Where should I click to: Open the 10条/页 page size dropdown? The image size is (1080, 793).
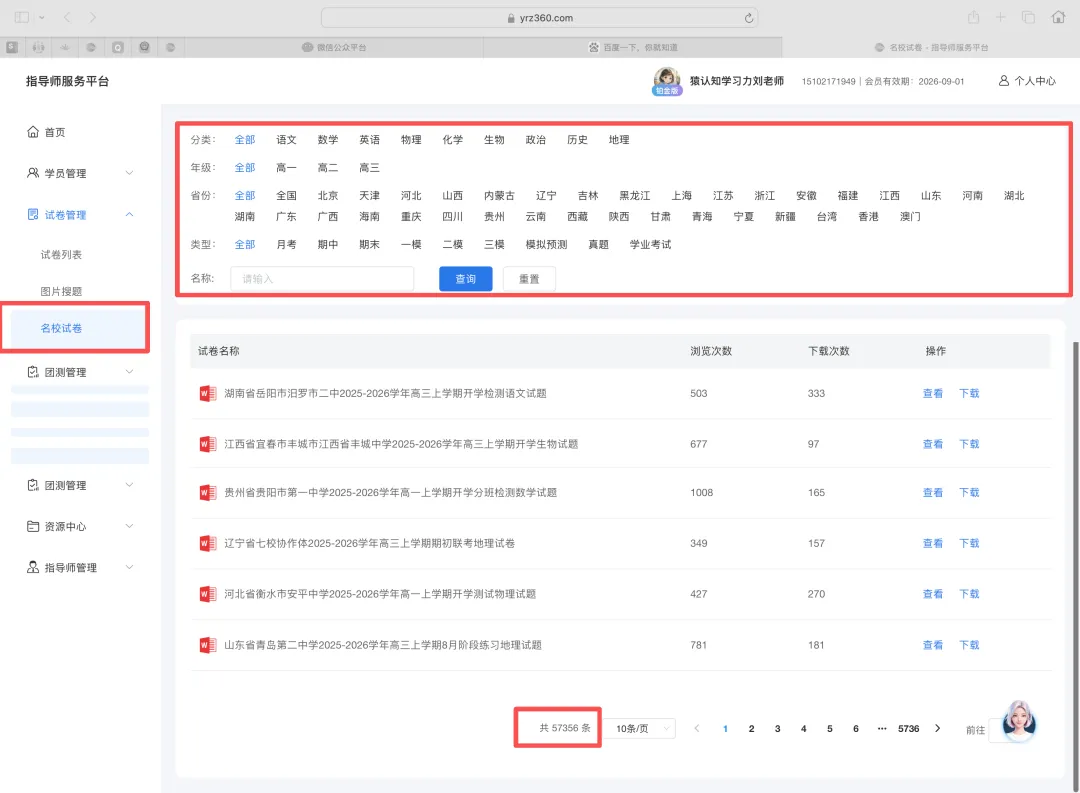coord(639,728)
